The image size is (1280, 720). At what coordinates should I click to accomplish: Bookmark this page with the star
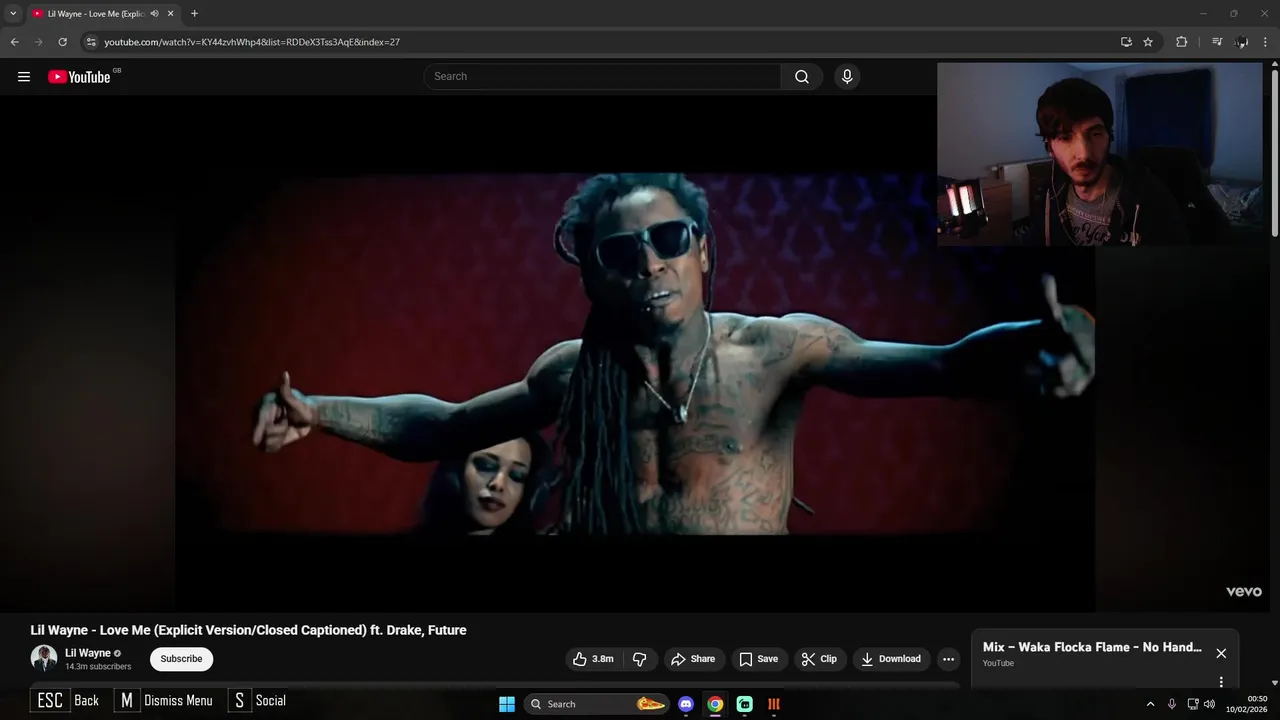click(x=1148, y=42)
